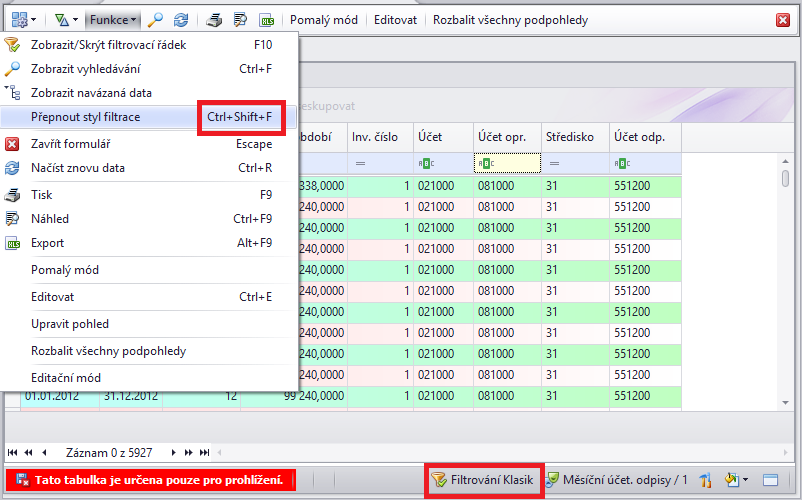Click the horizontal scrollbar right arrow
Viewport: 802px width, 500px height.
click(786, 452)
